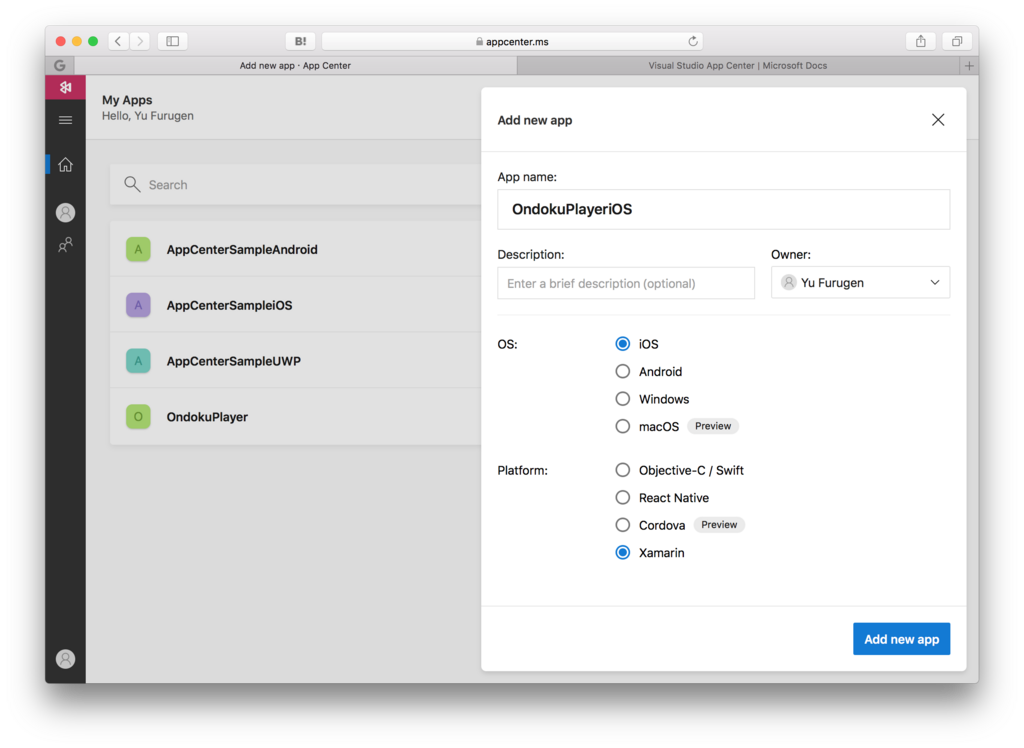Click the App name input field

[724, 210]
